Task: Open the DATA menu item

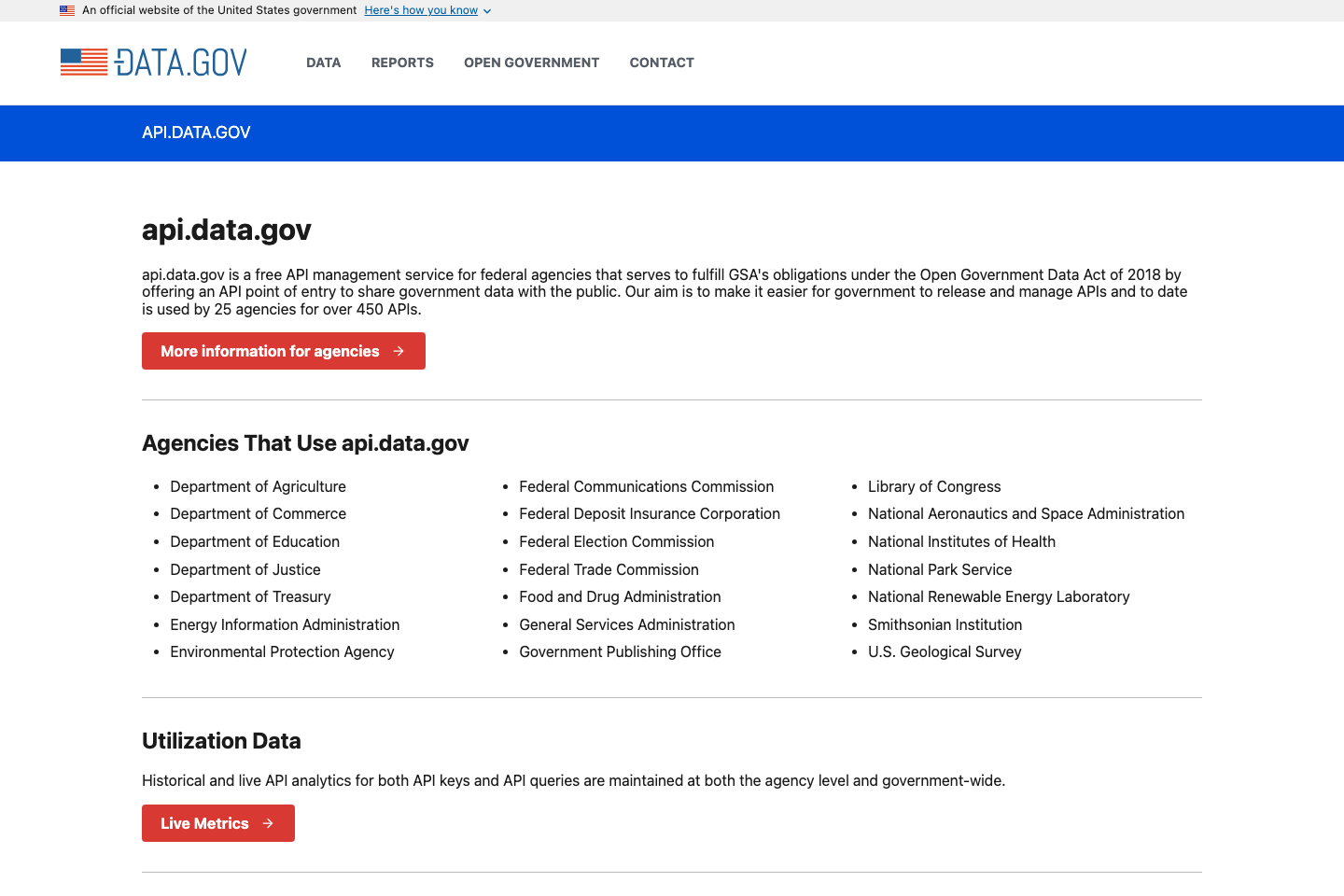Action: click(x=323, y=63)
